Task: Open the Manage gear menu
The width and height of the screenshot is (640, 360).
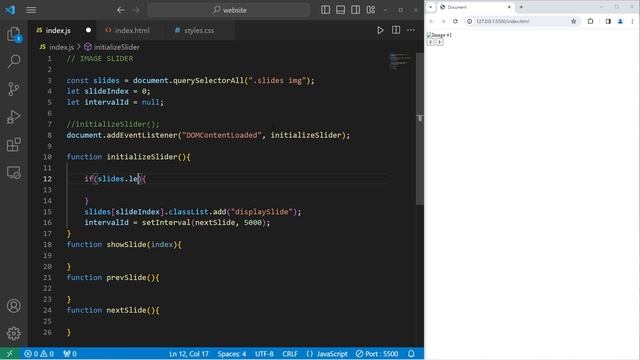Action: pos(14,333)
